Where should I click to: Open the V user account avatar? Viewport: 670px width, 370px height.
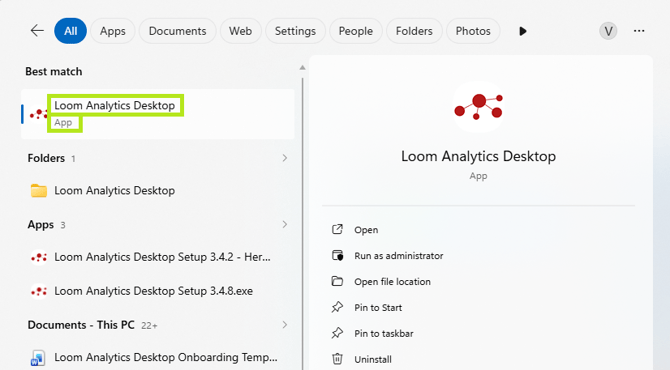(608, 31)
